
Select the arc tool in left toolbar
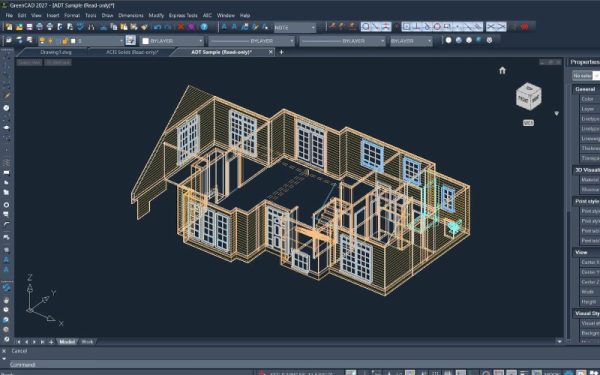tap(6, 224)
